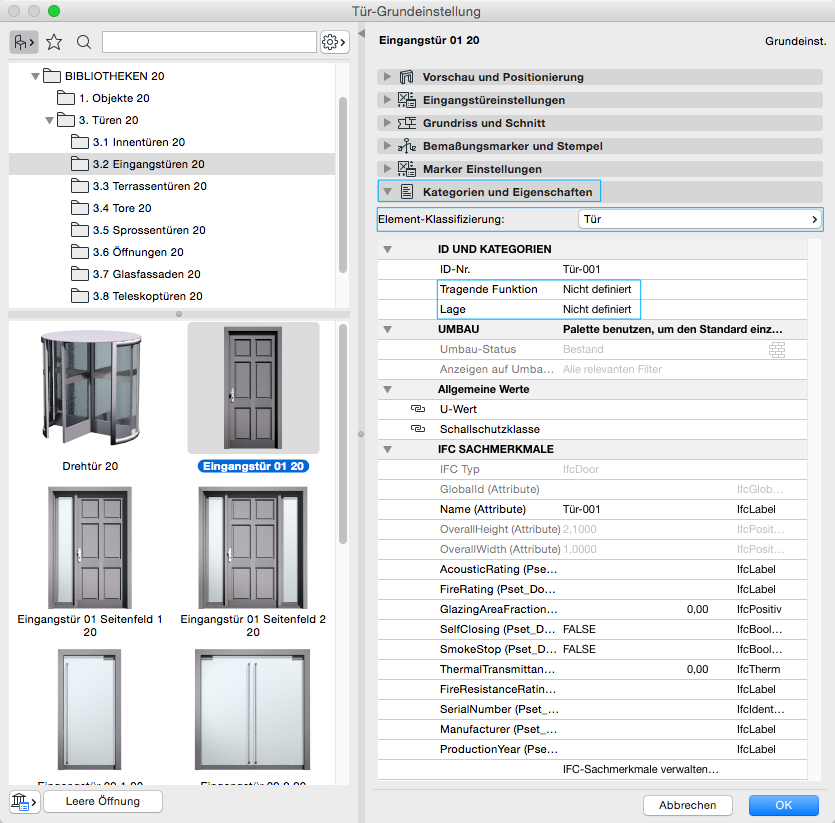Select the 3.4 Tore 20 folder
Screen dimensions: 835x823
(122, 208)
